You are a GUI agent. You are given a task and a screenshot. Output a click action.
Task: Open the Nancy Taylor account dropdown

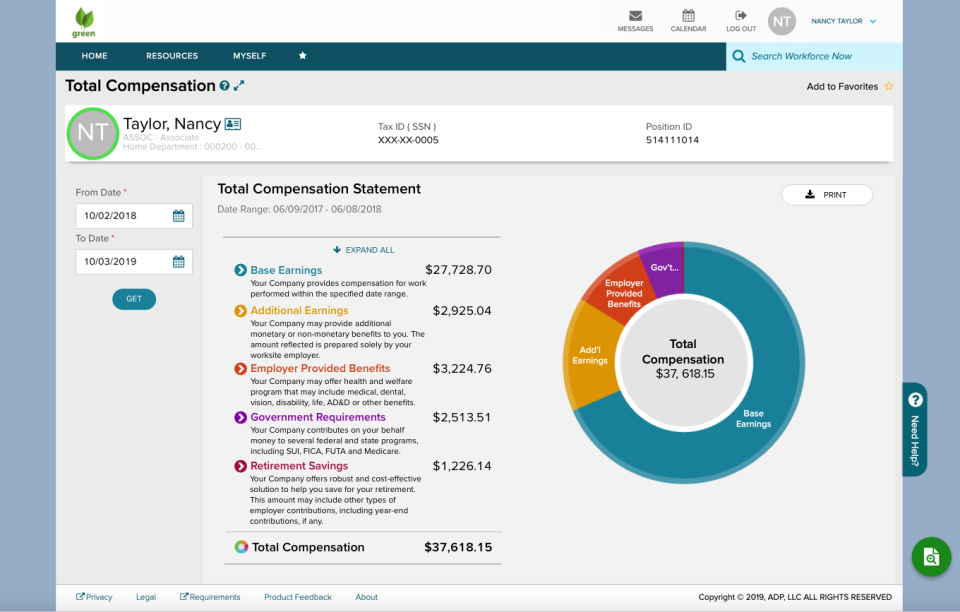coord(844,21)
